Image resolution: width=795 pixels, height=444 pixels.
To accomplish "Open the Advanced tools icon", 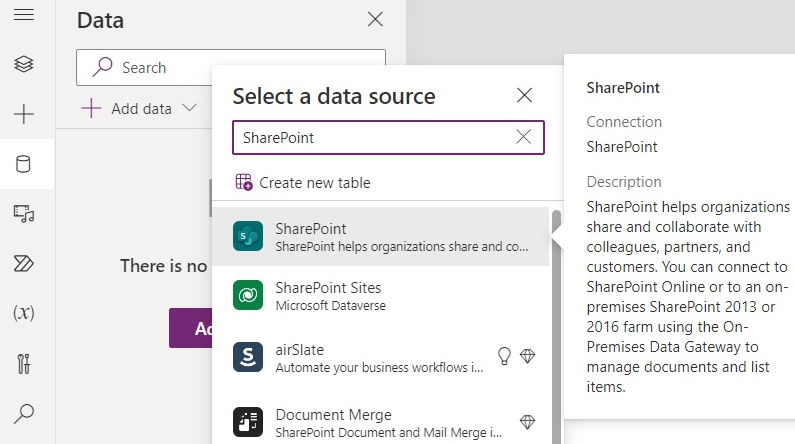I will click(x=24, y=363).
